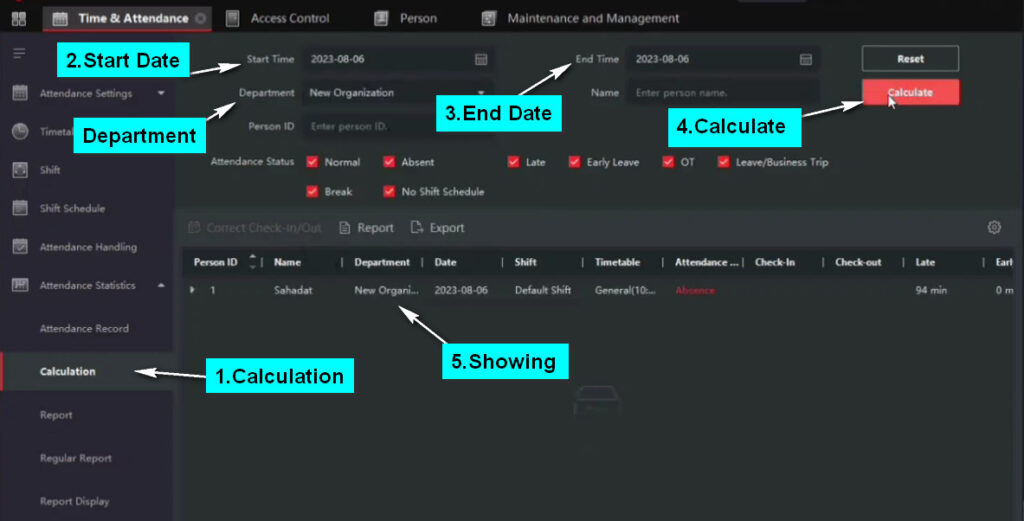The width and height of the screenshot is (1024, 521).
Task: Click the Attendance Handling sidebar icon
Action: point(20,247)
